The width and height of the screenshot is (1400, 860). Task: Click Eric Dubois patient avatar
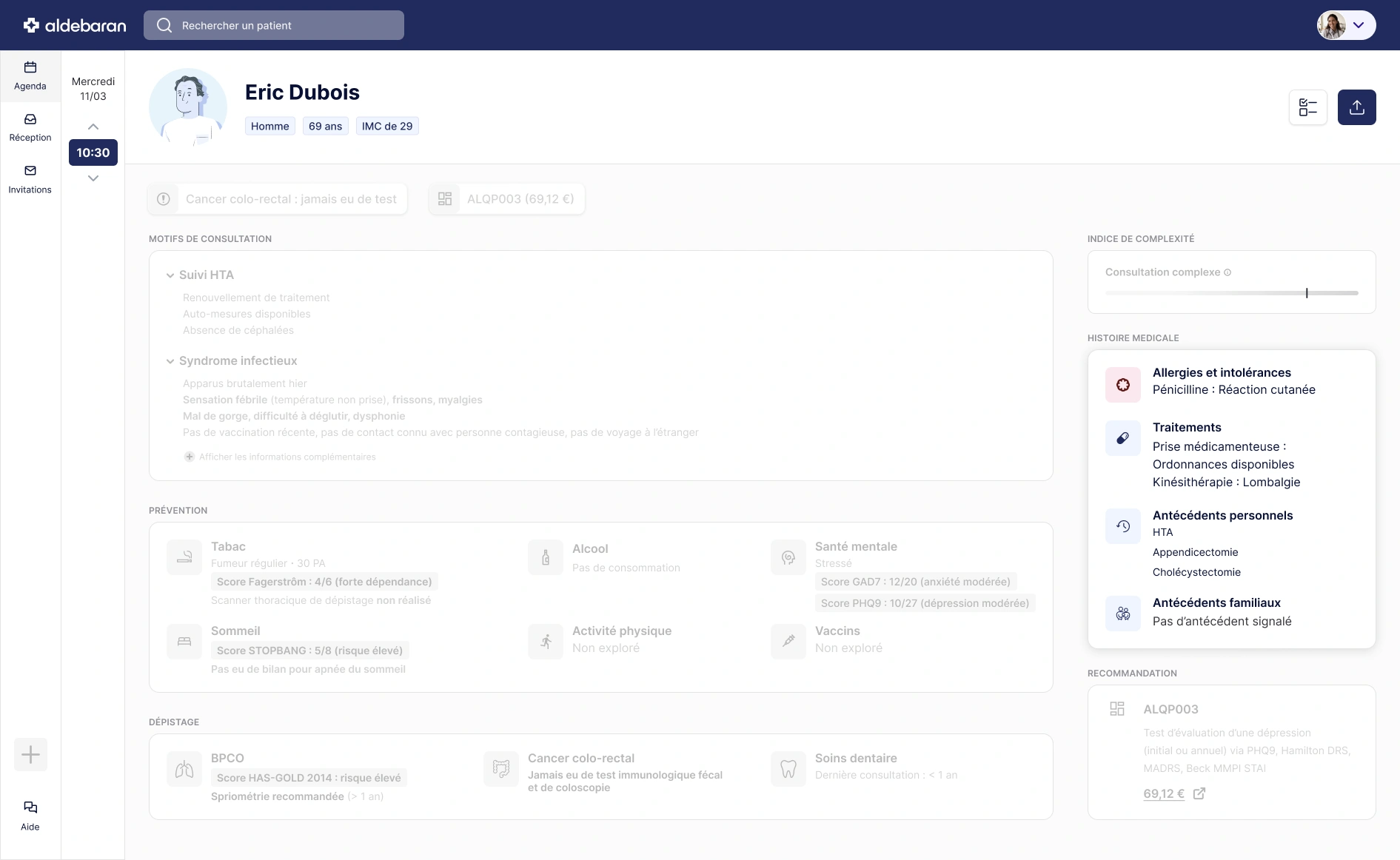pyautogui.click(x=188, y=107)
